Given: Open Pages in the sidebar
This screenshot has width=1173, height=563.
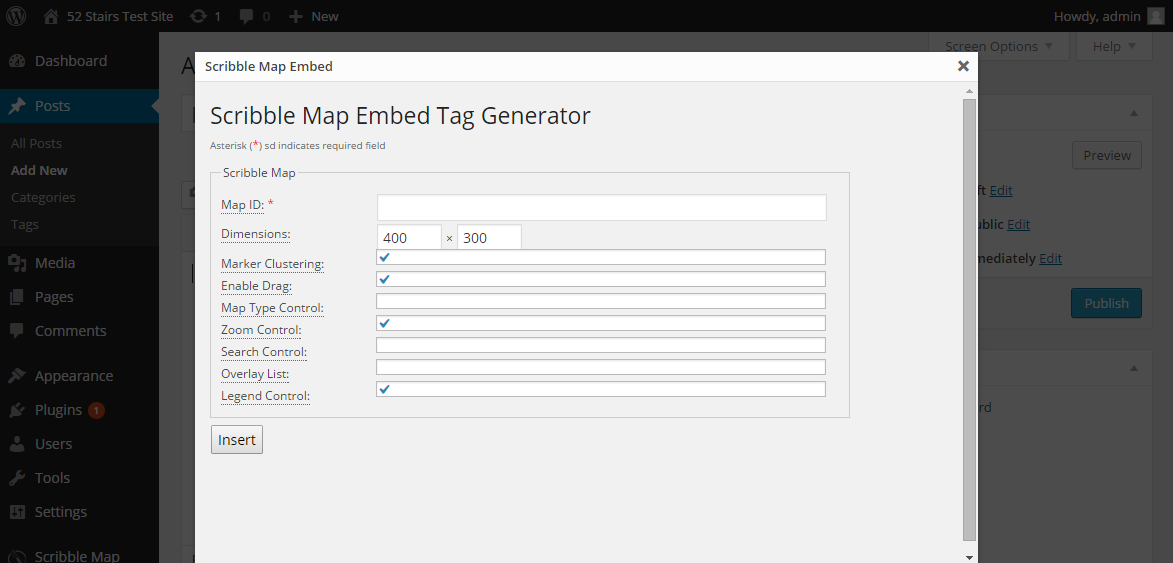Looking at the screenshot, I should click(54, 297).
